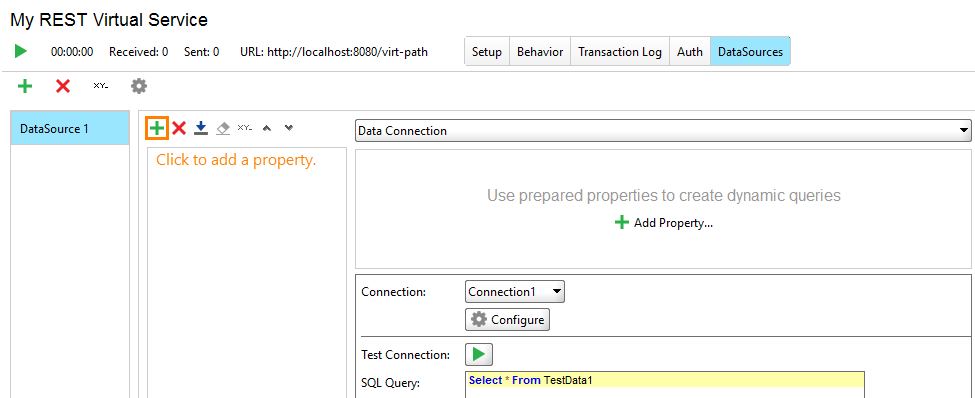Select the DataSources tab
Image resolution: width=975 pixels, height=398 pixels.
(x=751, y=52)
